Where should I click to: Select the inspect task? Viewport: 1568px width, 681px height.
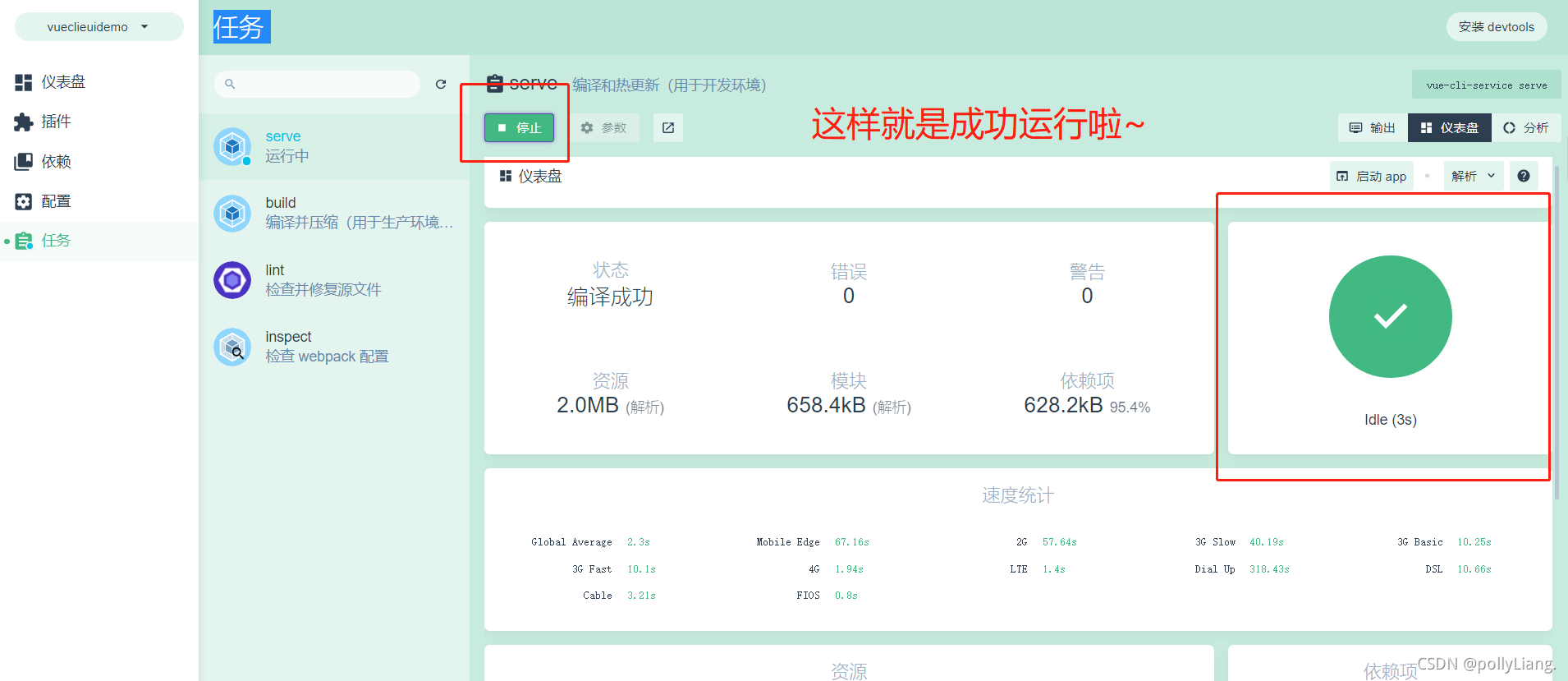334,347
